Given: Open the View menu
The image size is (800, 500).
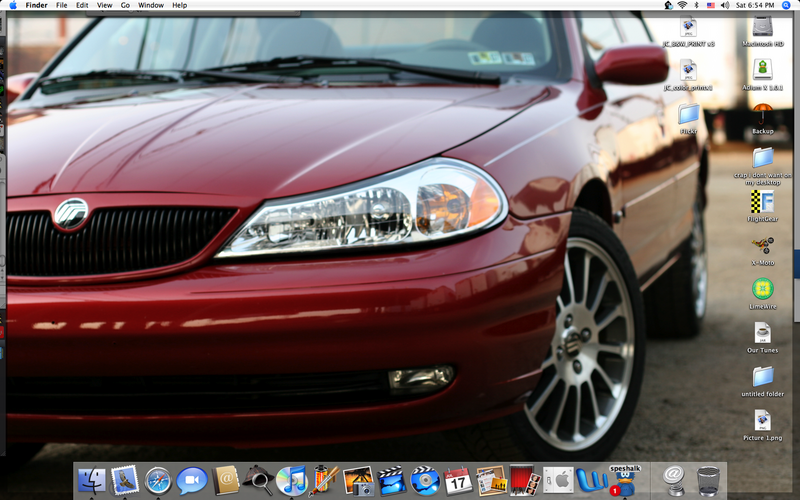Looking at the screenshot, I should click(x=105, y=5).
